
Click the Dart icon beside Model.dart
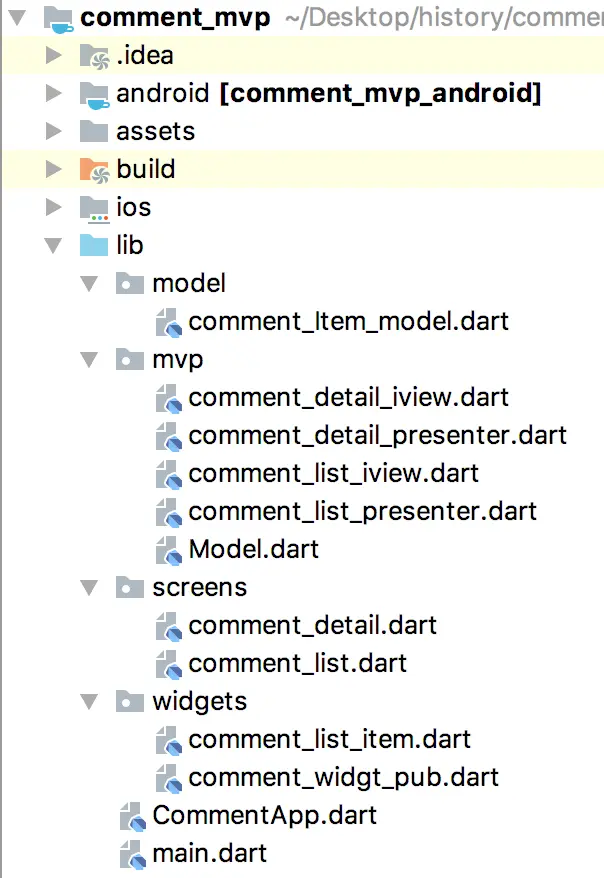(169, 549)
